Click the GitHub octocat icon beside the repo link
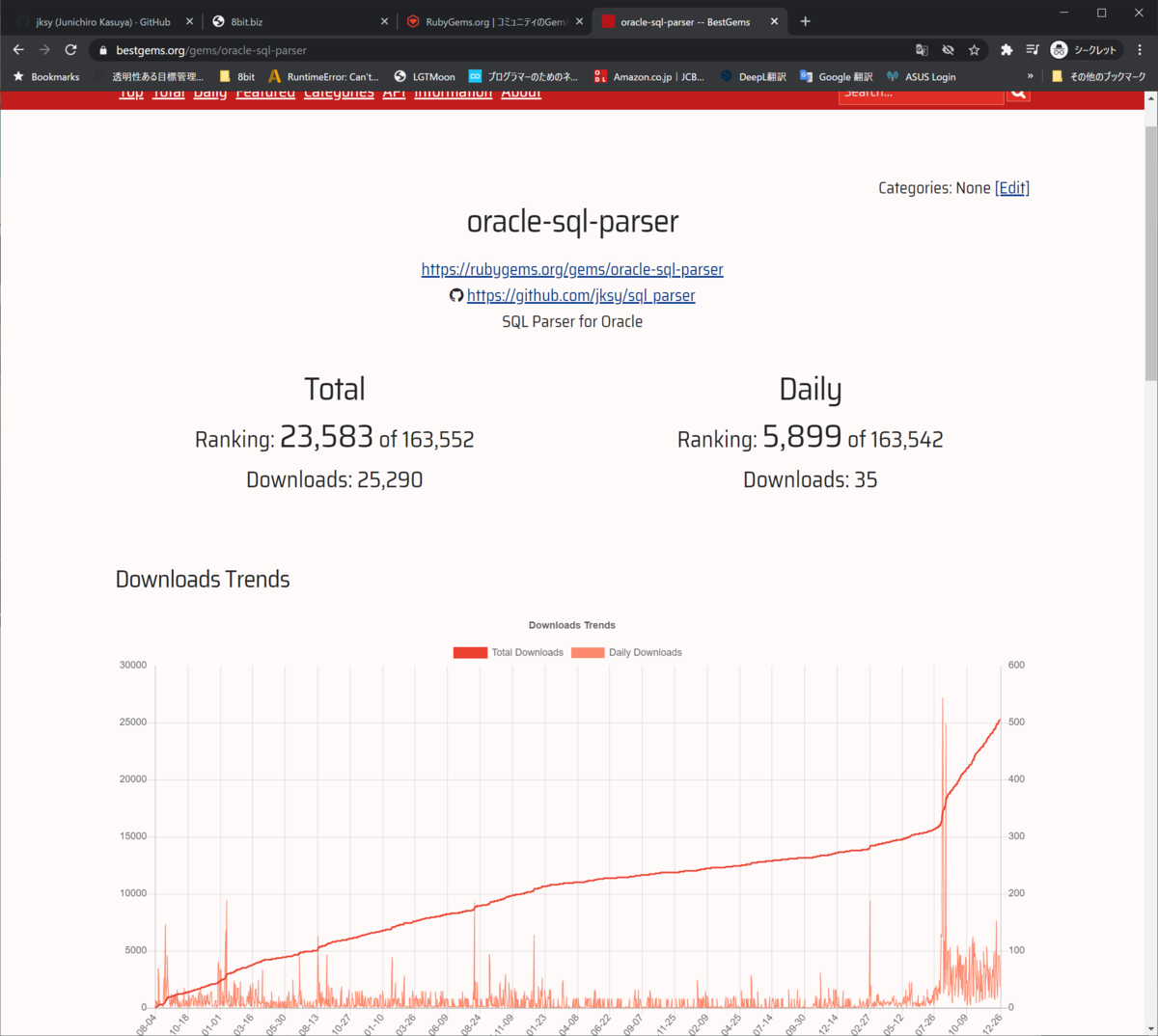Viewport: 1158px width, 1036px height. point(455,295)
